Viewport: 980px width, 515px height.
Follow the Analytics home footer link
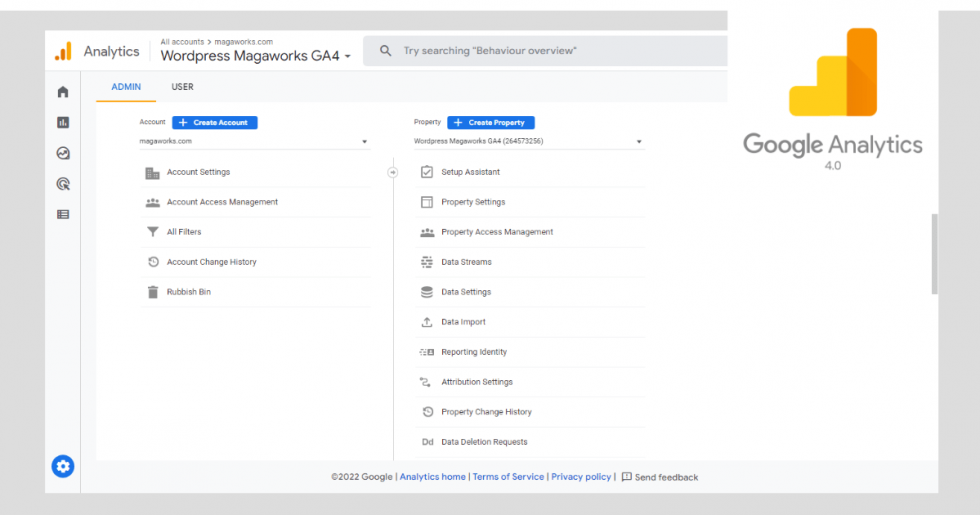432,477
